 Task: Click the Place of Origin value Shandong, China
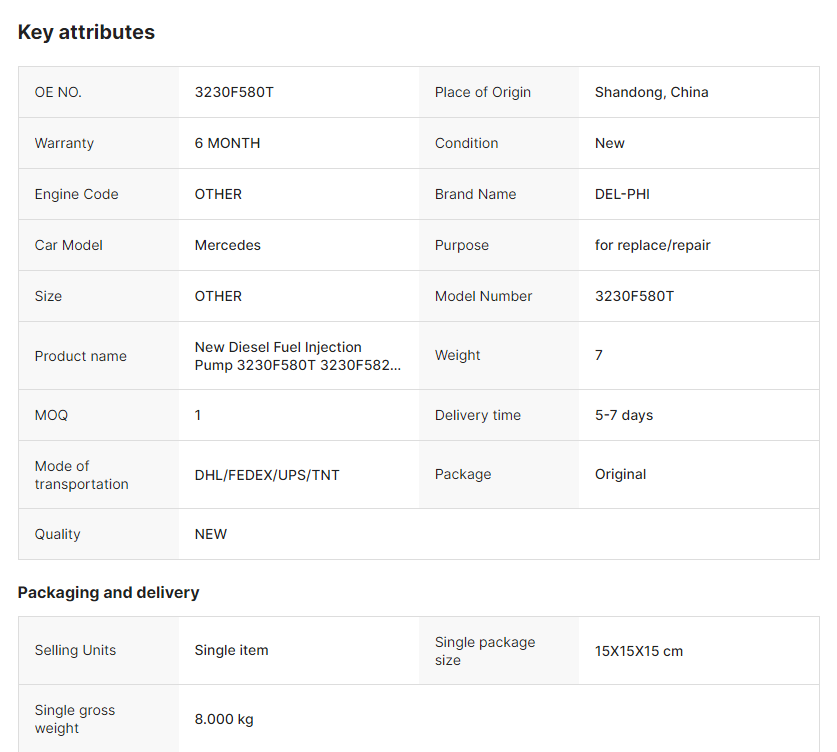pos(651,92)
